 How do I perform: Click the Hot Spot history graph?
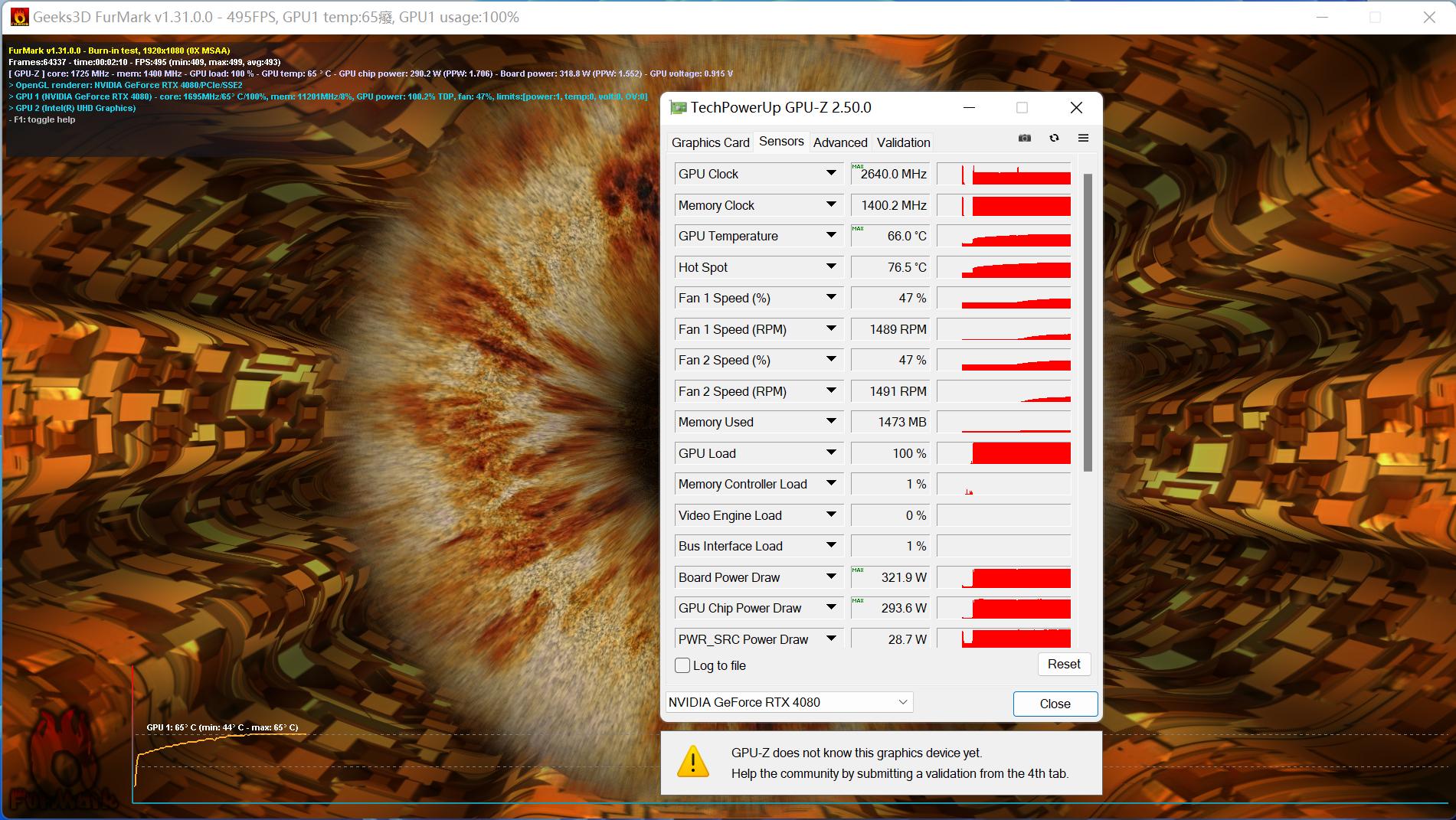[1003, 267]
